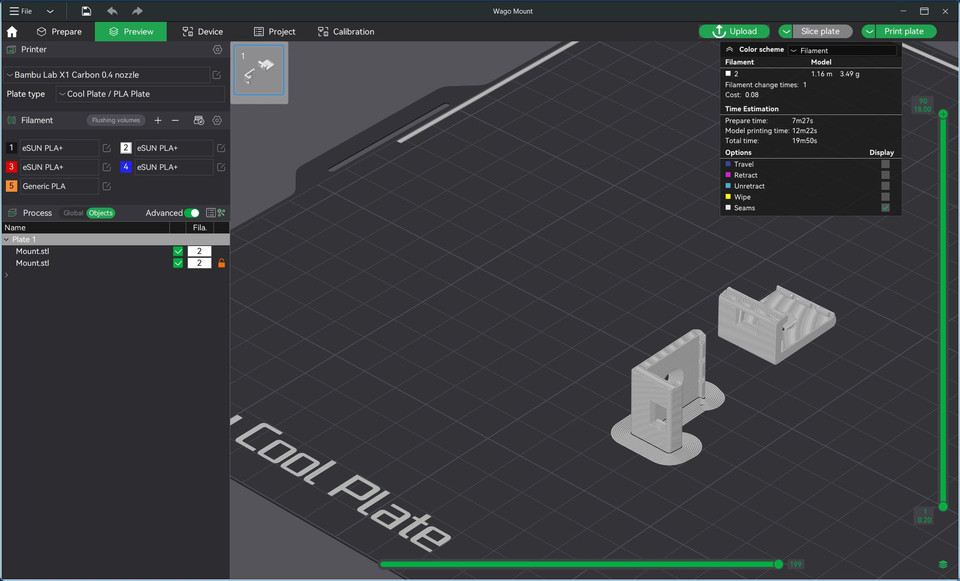This screenshot has height=581, width=960.
Task: Open filament settings gear icon
Action: click(217, 120)
